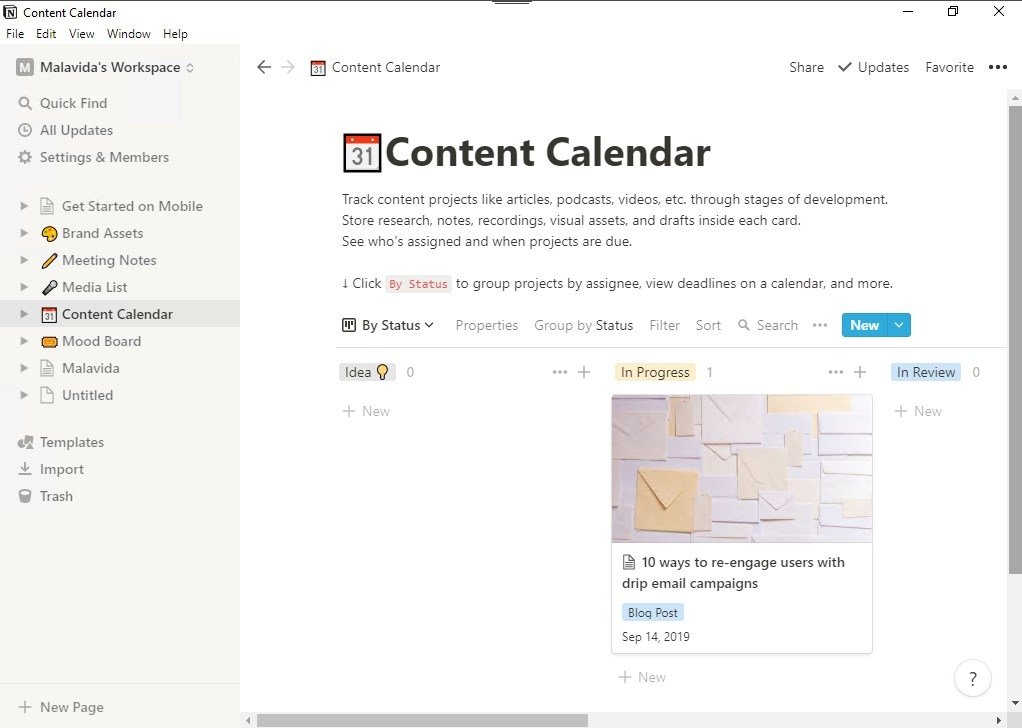Click the Mood Board ticket icon
This screenshot has width=1022, height=728.
click(49, 342)
